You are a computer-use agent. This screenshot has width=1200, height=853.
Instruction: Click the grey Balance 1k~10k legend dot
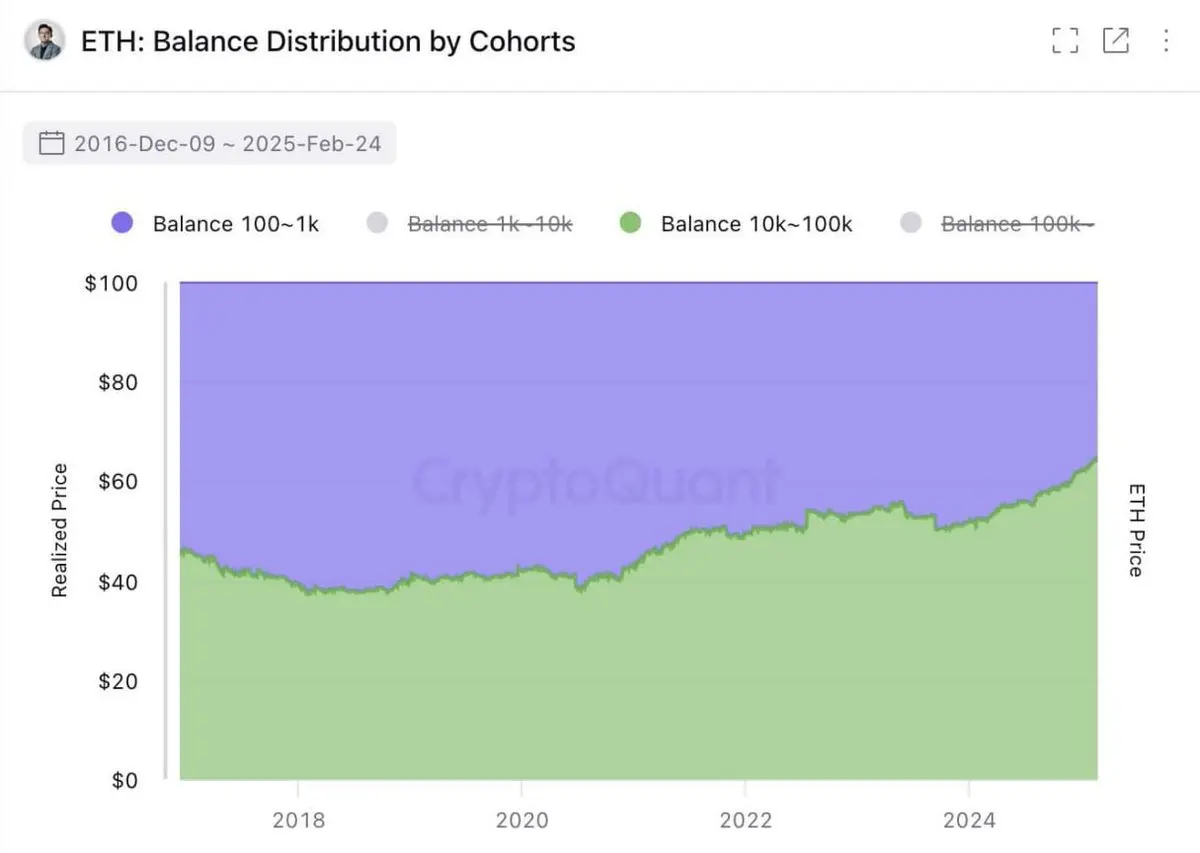pyautogui.click(x=377, y=223)
